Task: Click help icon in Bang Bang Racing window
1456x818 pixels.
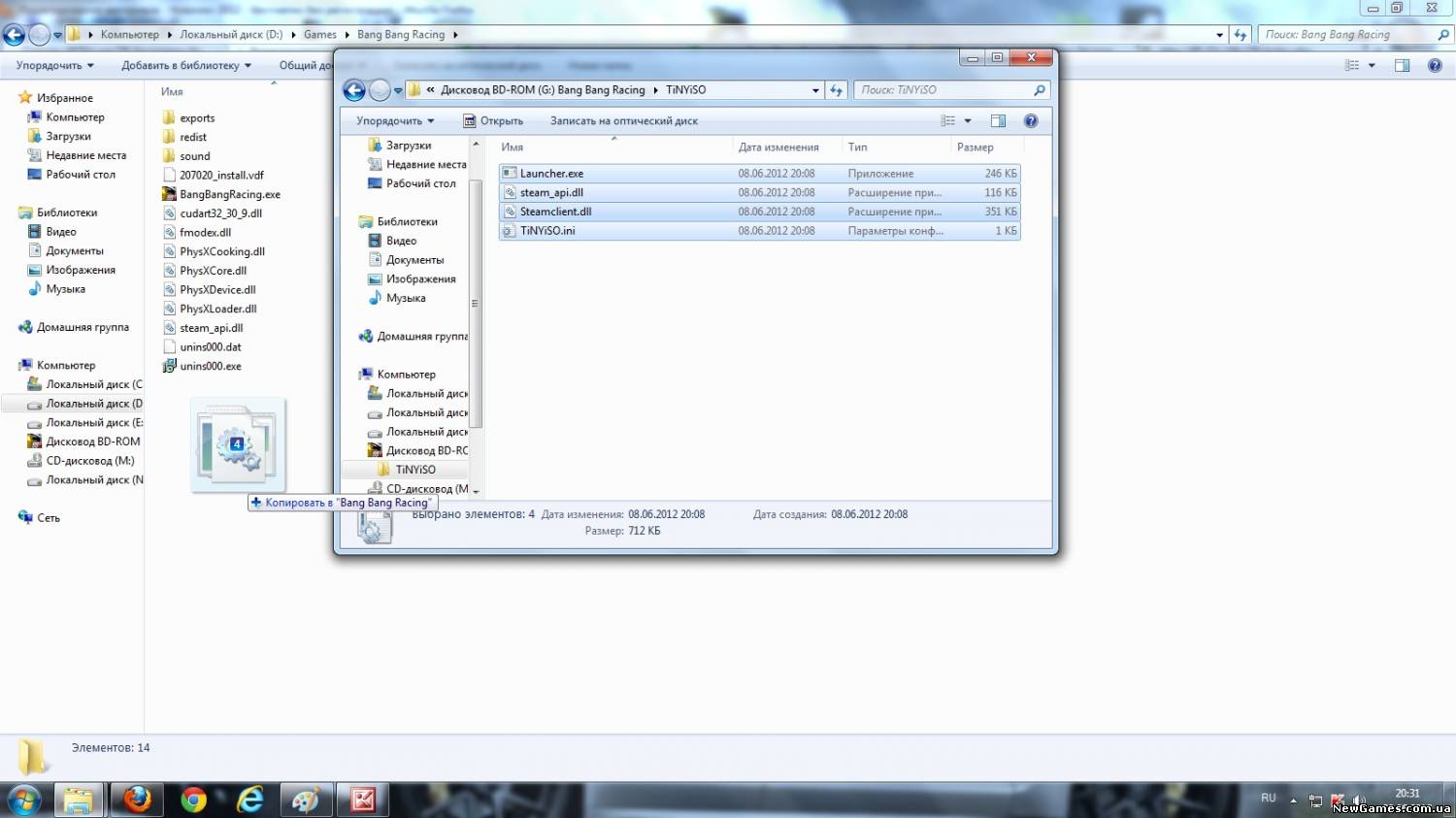Action: tap(1435, 66)
